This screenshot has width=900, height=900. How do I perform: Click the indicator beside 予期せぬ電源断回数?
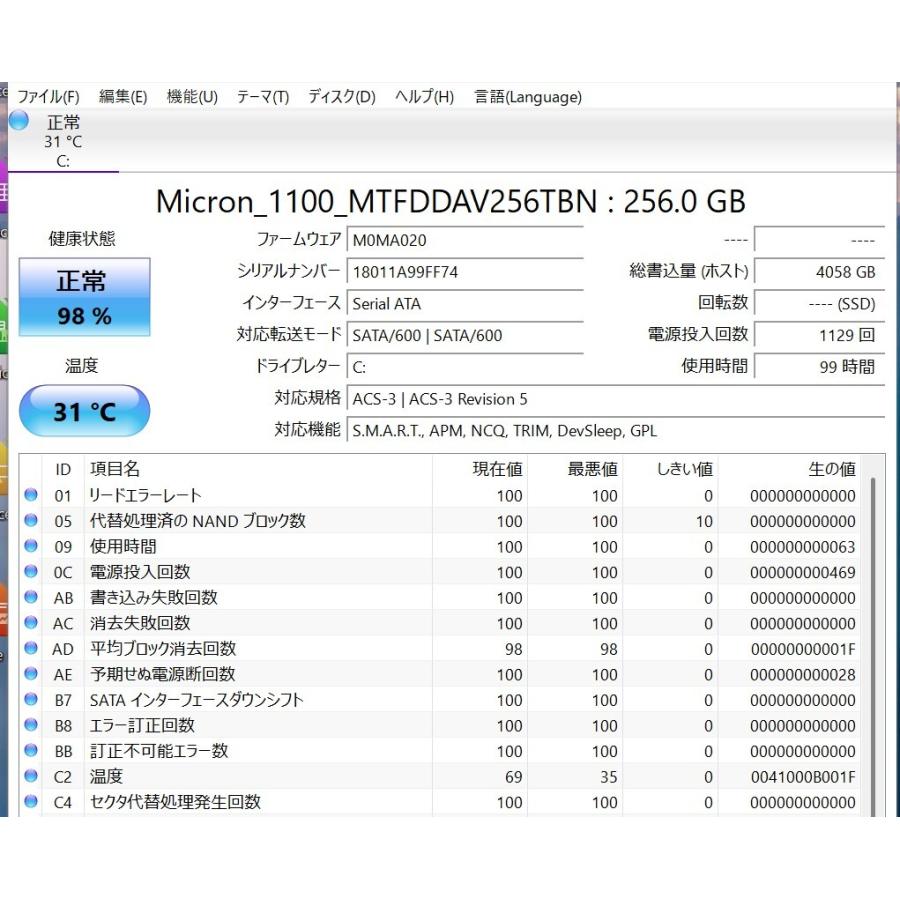tap(31, 674)
